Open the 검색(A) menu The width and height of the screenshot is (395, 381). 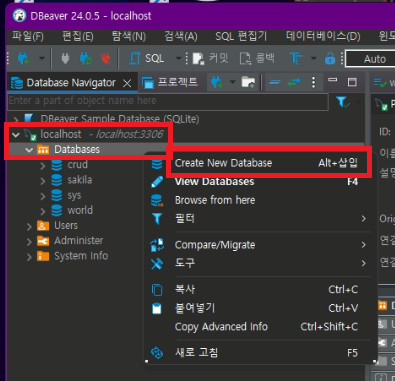(x=181, y=36)
